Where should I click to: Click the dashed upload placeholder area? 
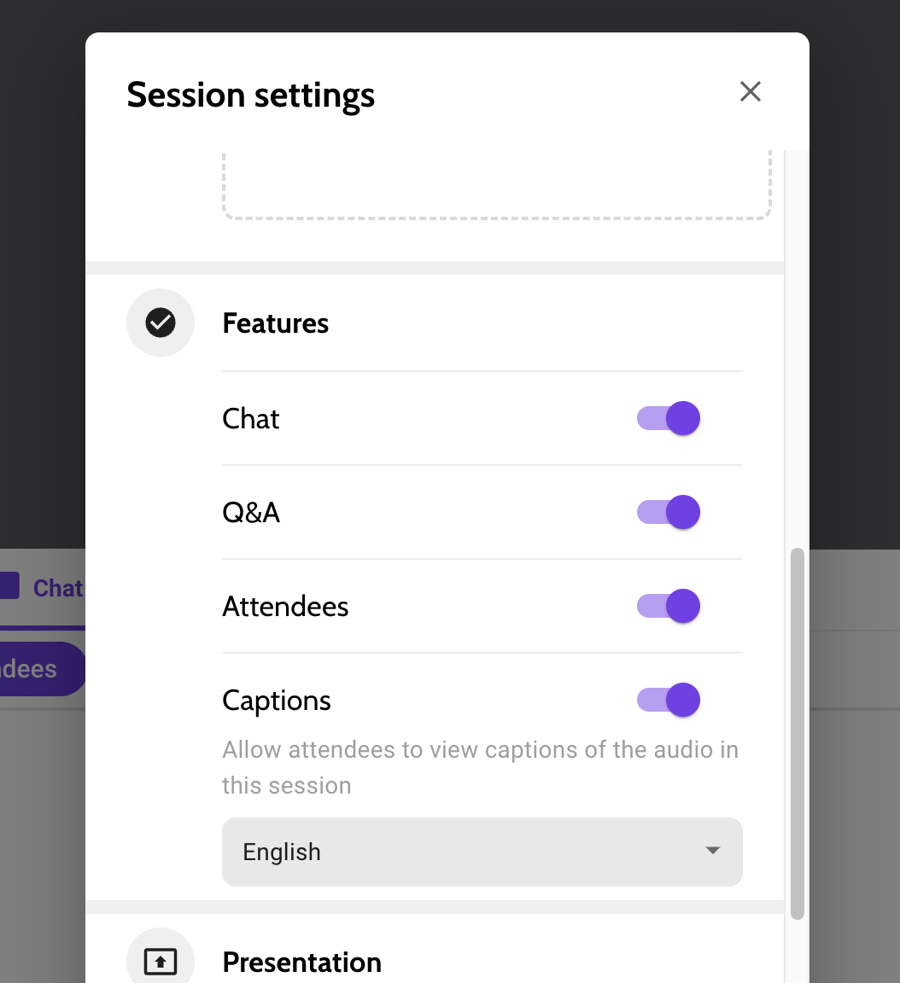pos(496,185)
